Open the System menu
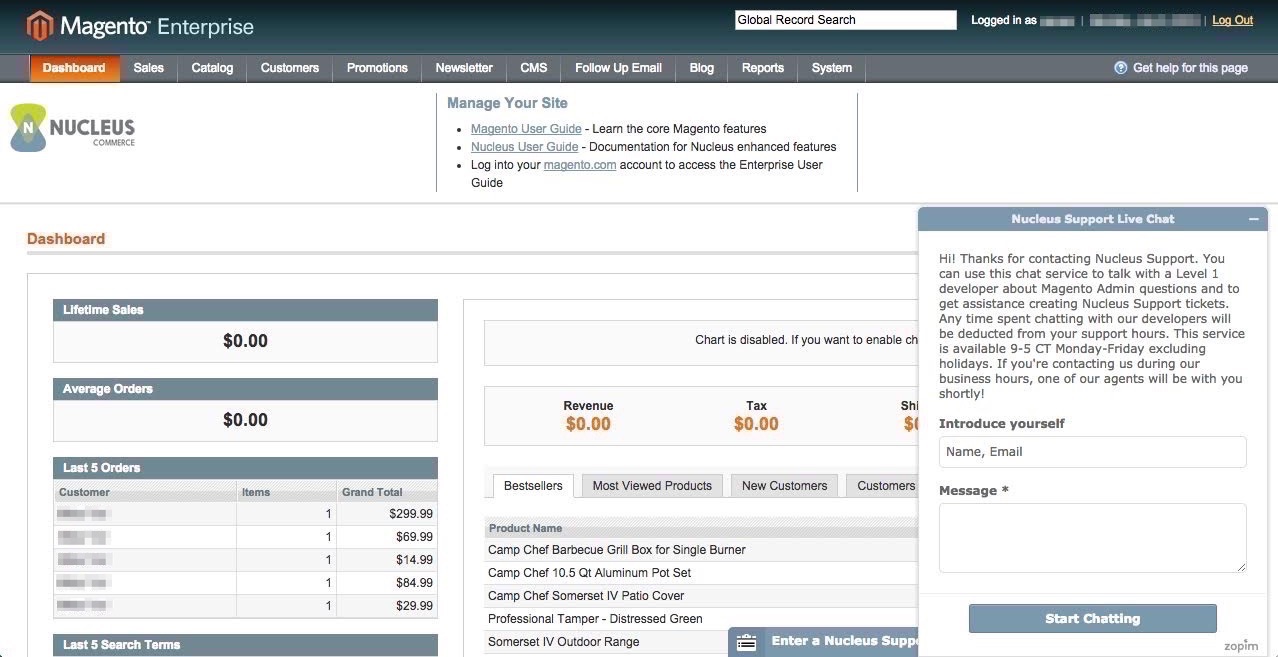The width and height of the screenshot is (1278, 657). [832, 68]
